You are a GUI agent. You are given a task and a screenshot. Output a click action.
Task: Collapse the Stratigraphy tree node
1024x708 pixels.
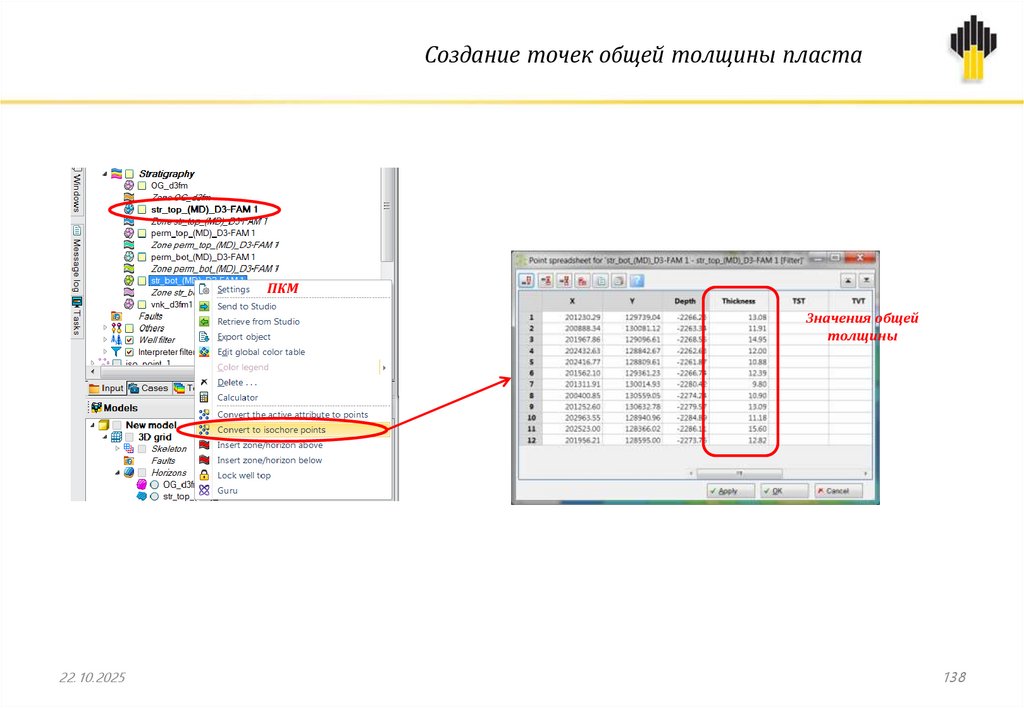104,174
